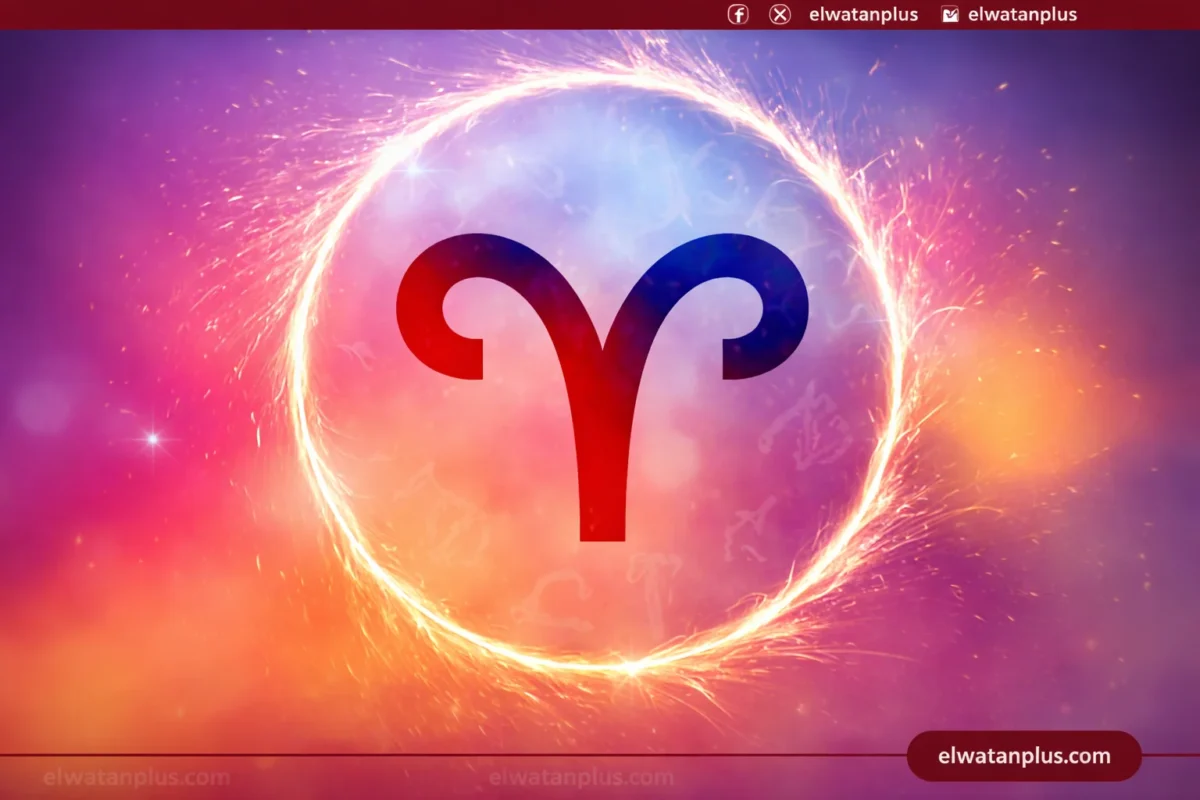Click the Facebook icon in top bar
1200x800 pixels.
click(x=738, y=15)
